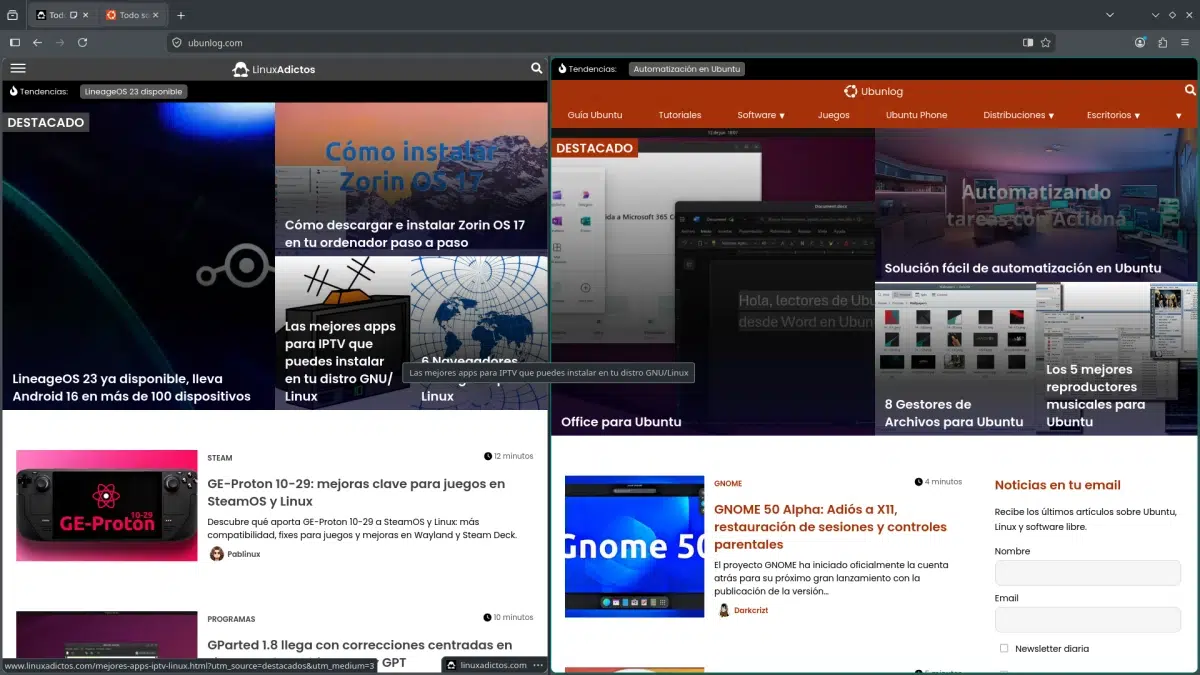Viewport: 1200px width, 675px height.
Task: Open the GE-Proton 10-29 article link
Action: (x=356, y=492)
